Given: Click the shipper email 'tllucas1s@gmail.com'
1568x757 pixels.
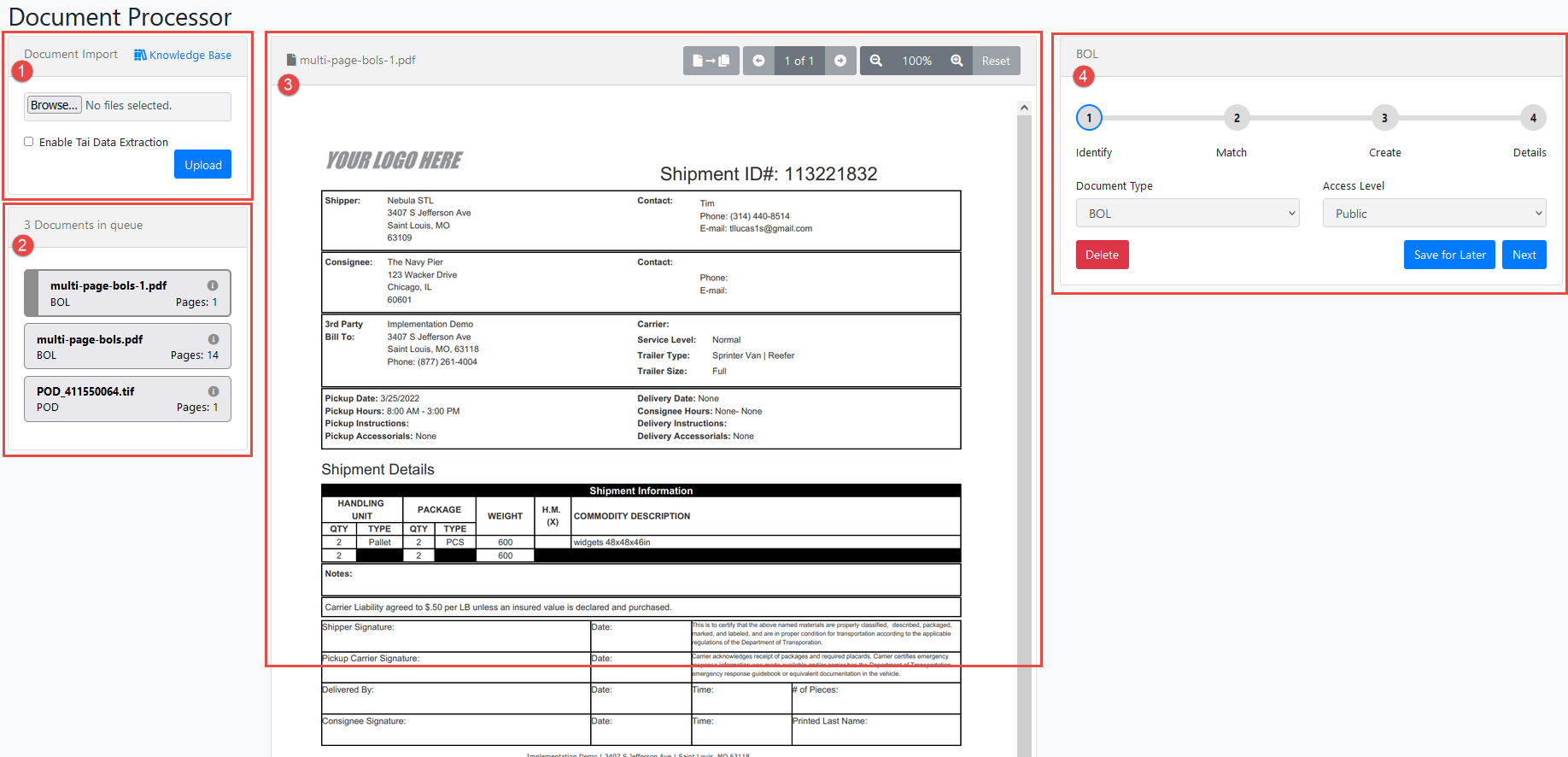Looking at the screenshot, I should pyautogui.click(x=770, y=229).
